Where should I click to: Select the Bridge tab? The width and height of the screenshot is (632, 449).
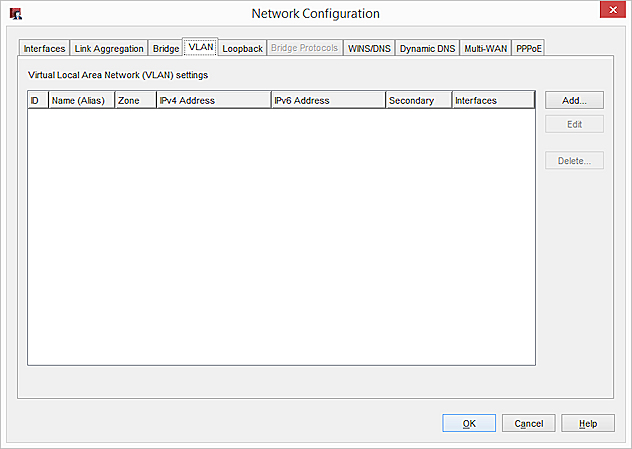click(x=166, y=48)
